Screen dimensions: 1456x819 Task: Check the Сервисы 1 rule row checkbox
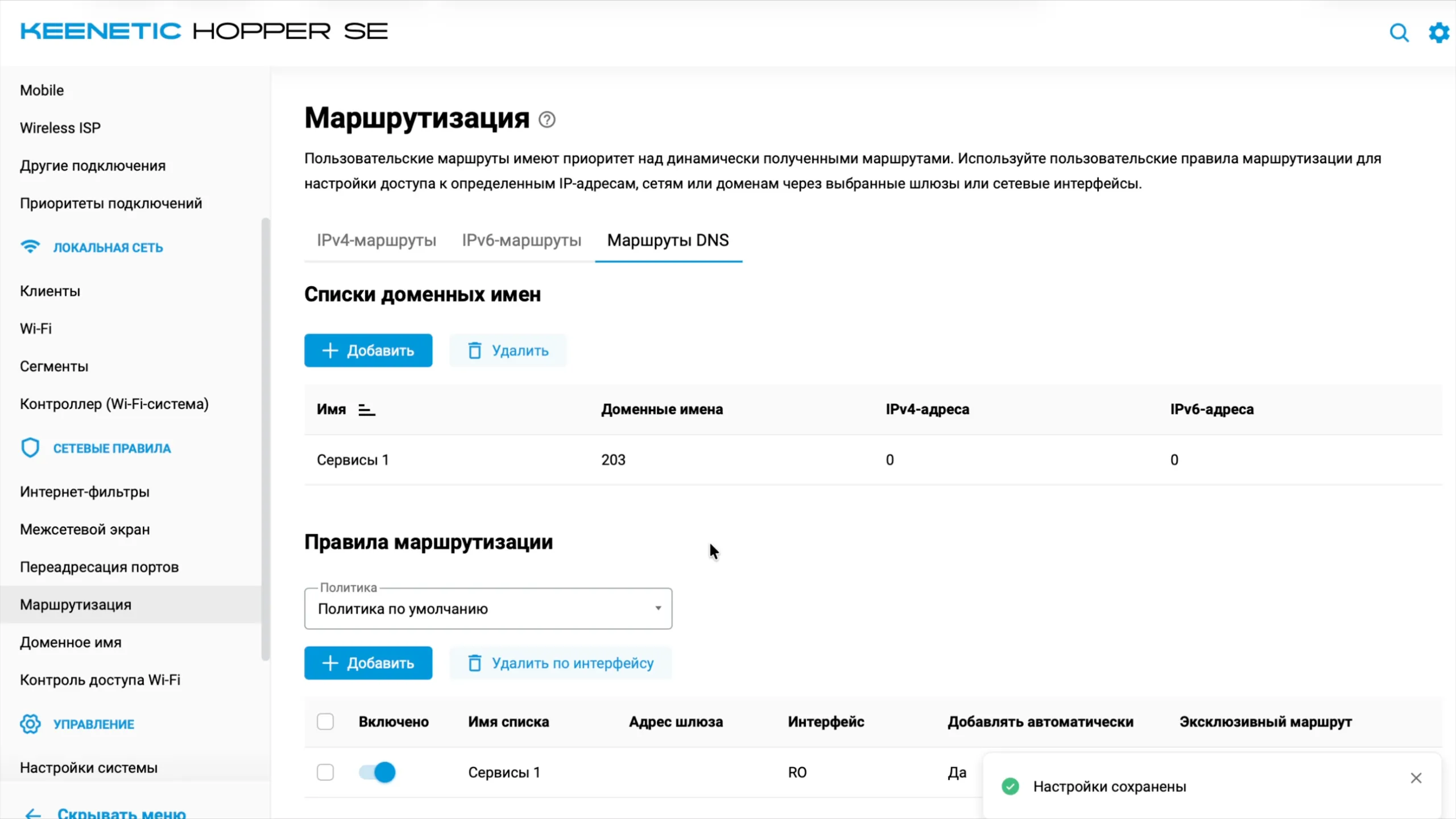(325, 772)
